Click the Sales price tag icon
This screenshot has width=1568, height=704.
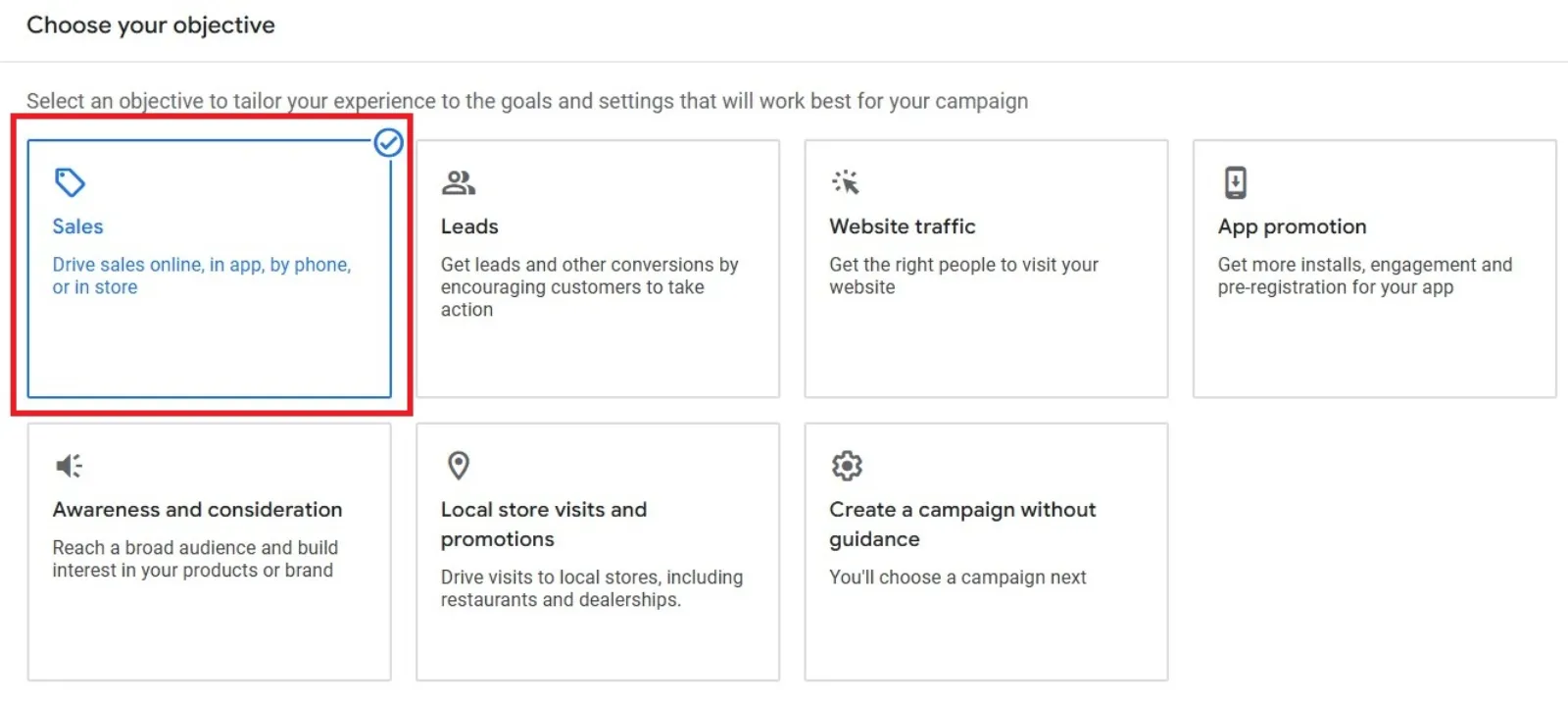click(x=70, y=182)
